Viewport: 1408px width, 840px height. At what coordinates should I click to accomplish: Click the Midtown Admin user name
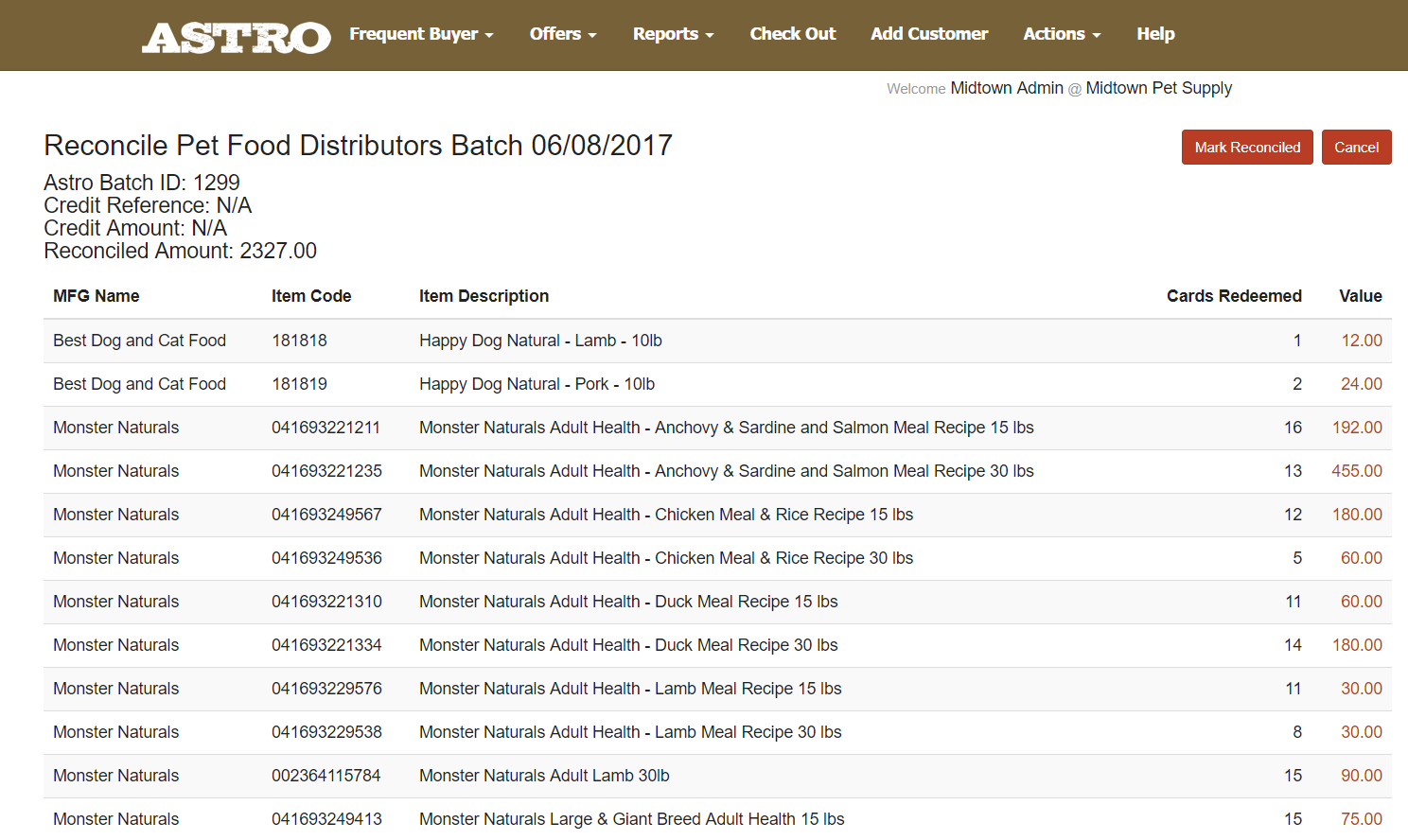click(1007, 88)
